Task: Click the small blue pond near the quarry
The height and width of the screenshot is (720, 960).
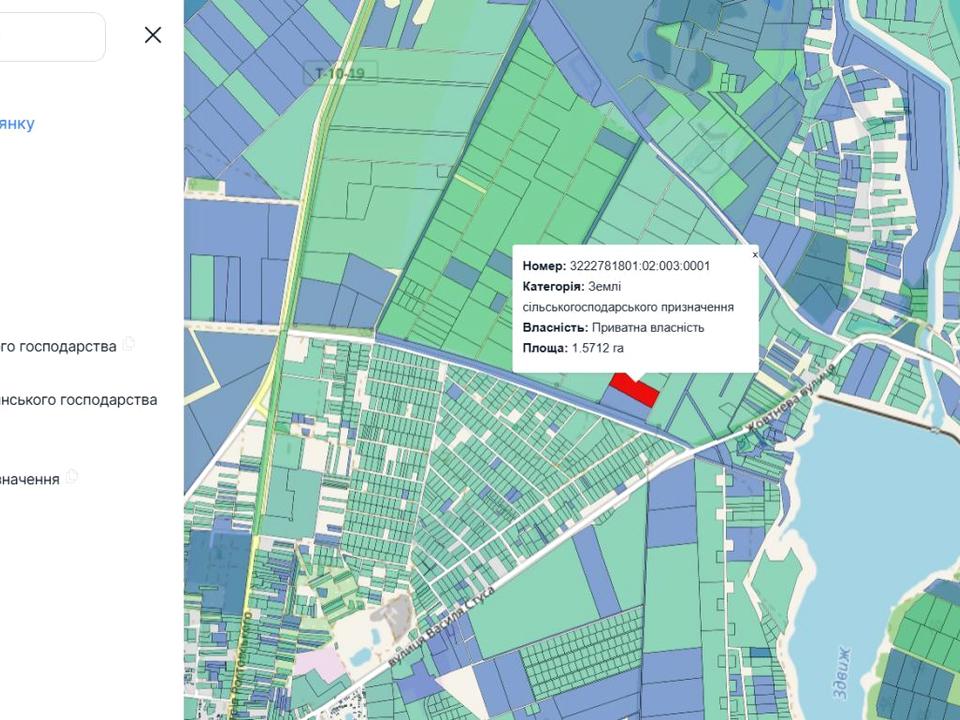Action: (359, 655)
